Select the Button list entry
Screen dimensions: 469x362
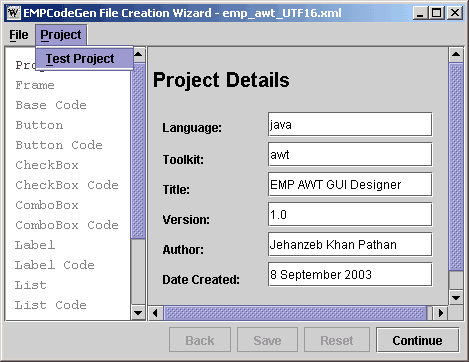(39, 125)
